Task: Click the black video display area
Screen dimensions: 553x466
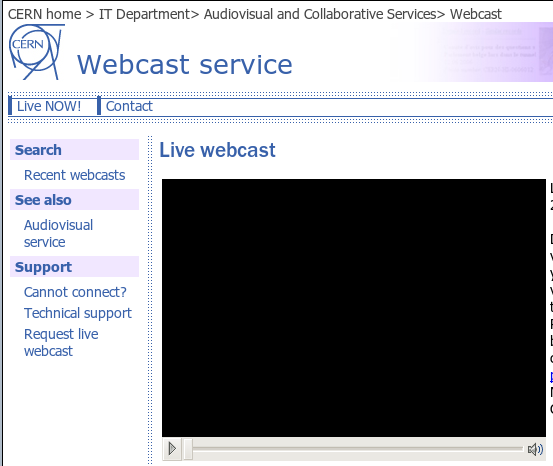Action: coord(354,308)
